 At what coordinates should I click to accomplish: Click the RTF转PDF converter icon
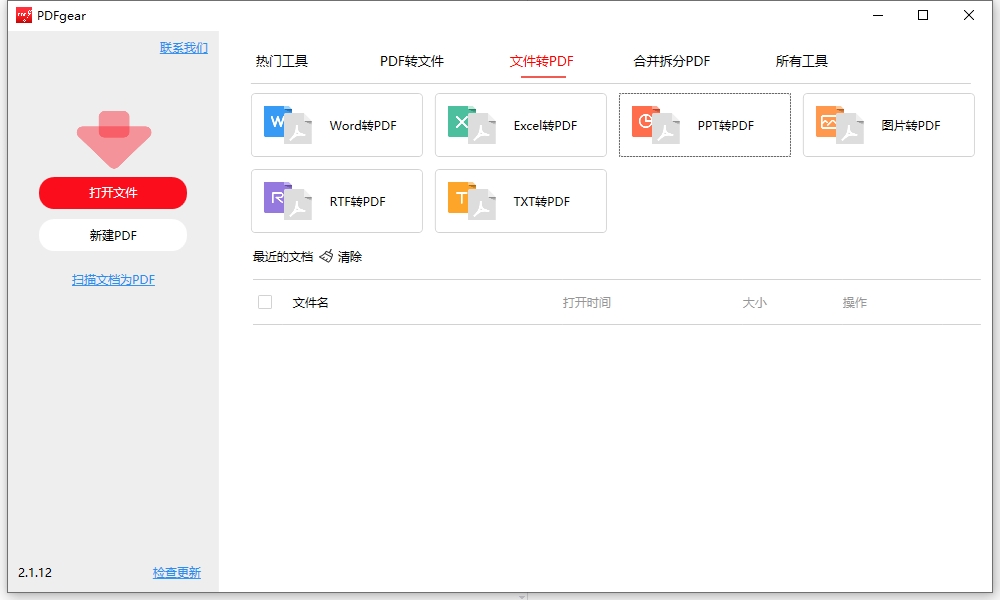pyautogui.click(x=288, y=201)
